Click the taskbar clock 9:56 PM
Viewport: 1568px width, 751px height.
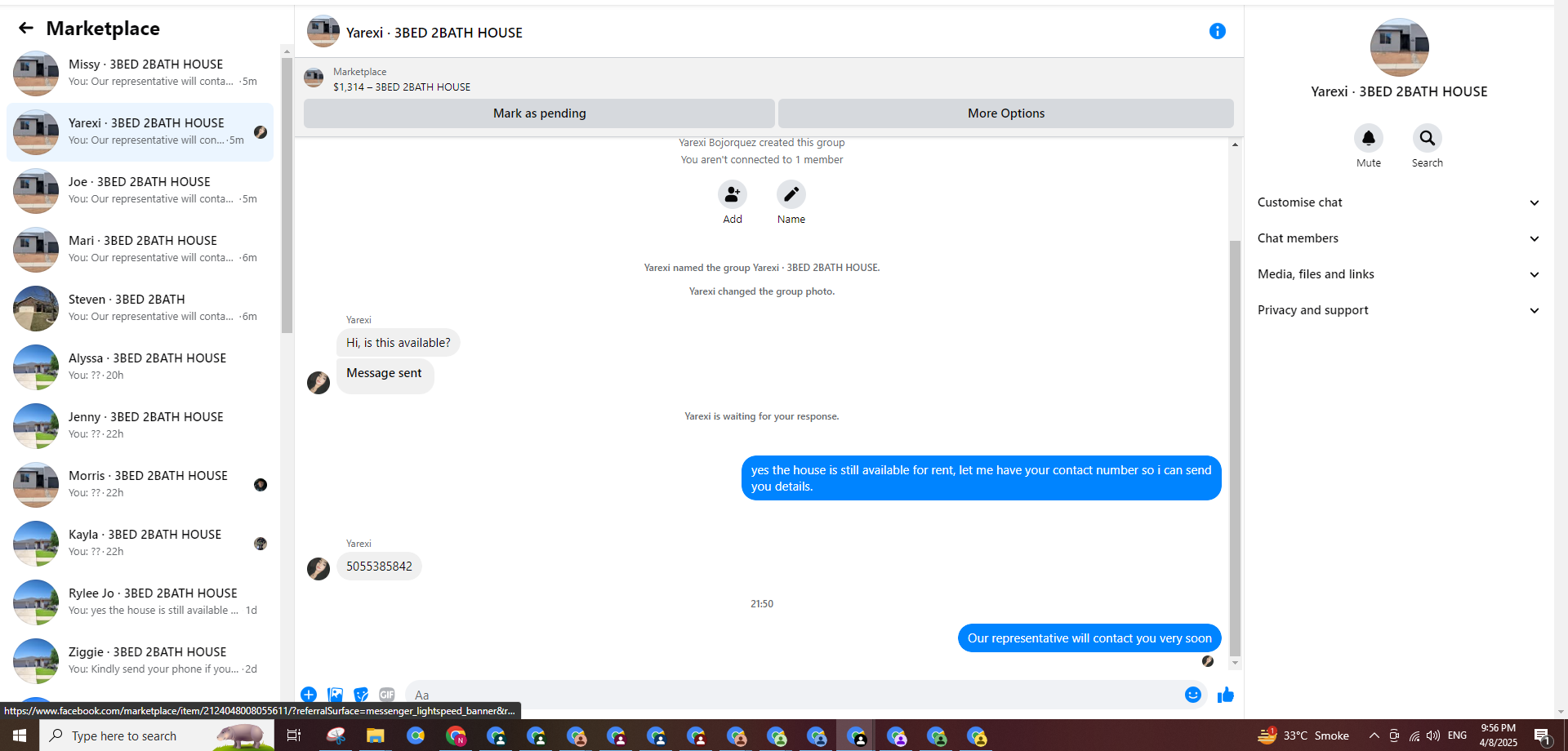pyautogui.click(x=1498, y=735)
